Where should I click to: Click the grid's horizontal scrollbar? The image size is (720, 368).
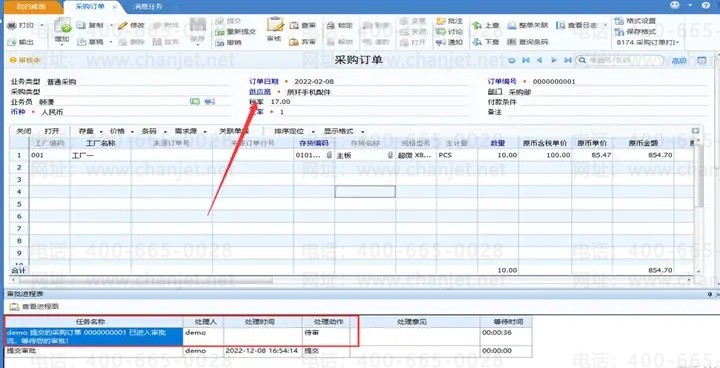356,280
